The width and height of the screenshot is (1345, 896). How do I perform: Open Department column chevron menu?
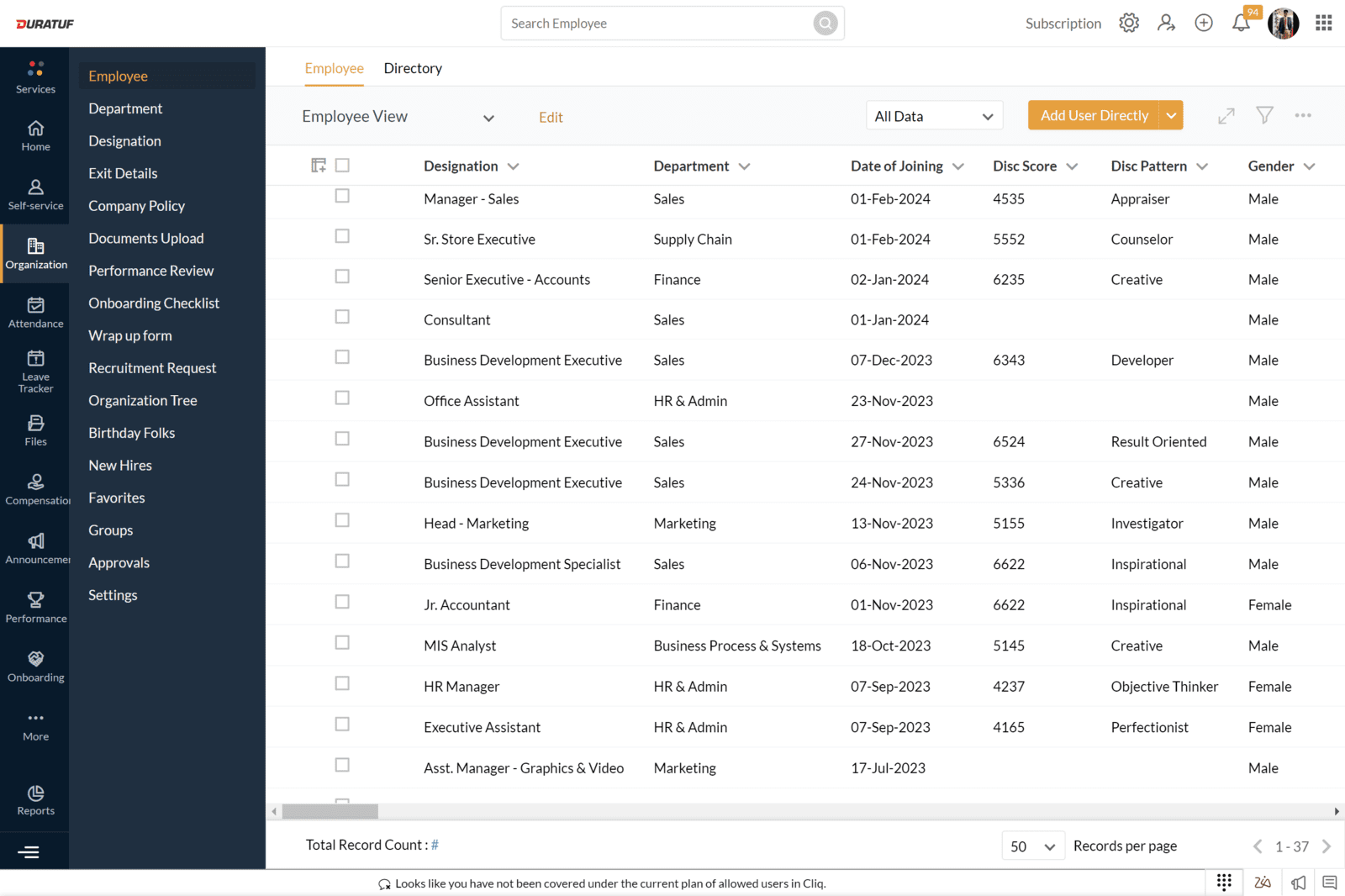744,166
